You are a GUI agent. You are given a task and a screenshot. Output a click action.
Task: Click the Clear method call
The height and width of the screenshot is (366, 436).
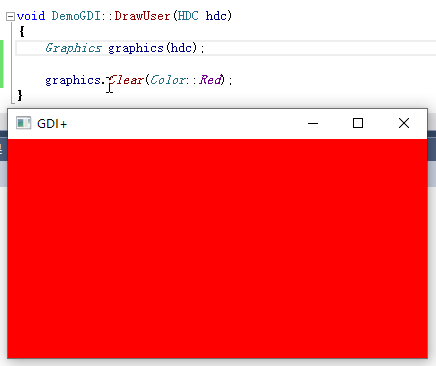(127, 80)
